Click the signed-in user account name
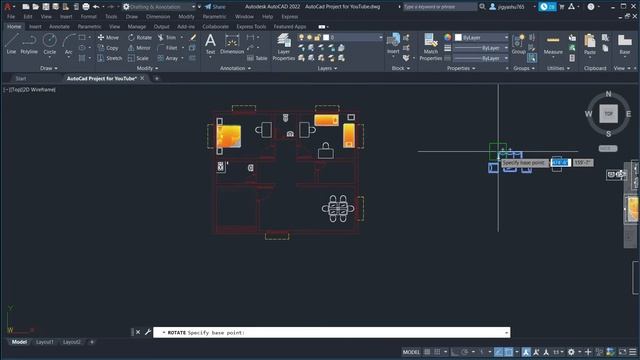This screenshot has height=360, width=640. (x=511, y=7)
